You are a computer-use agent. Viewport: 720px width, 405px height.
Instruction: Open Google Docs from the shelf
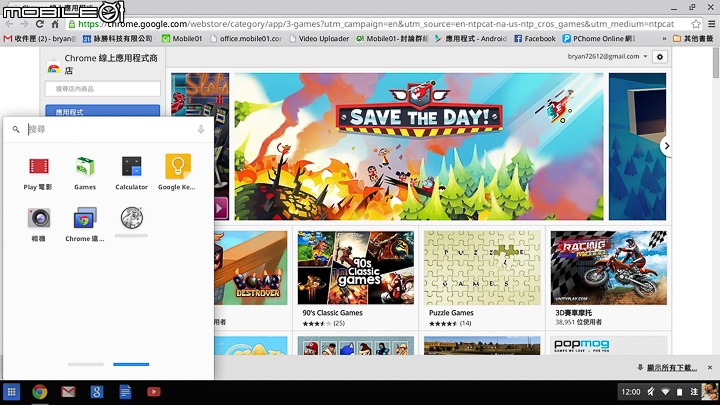[125, 392]
